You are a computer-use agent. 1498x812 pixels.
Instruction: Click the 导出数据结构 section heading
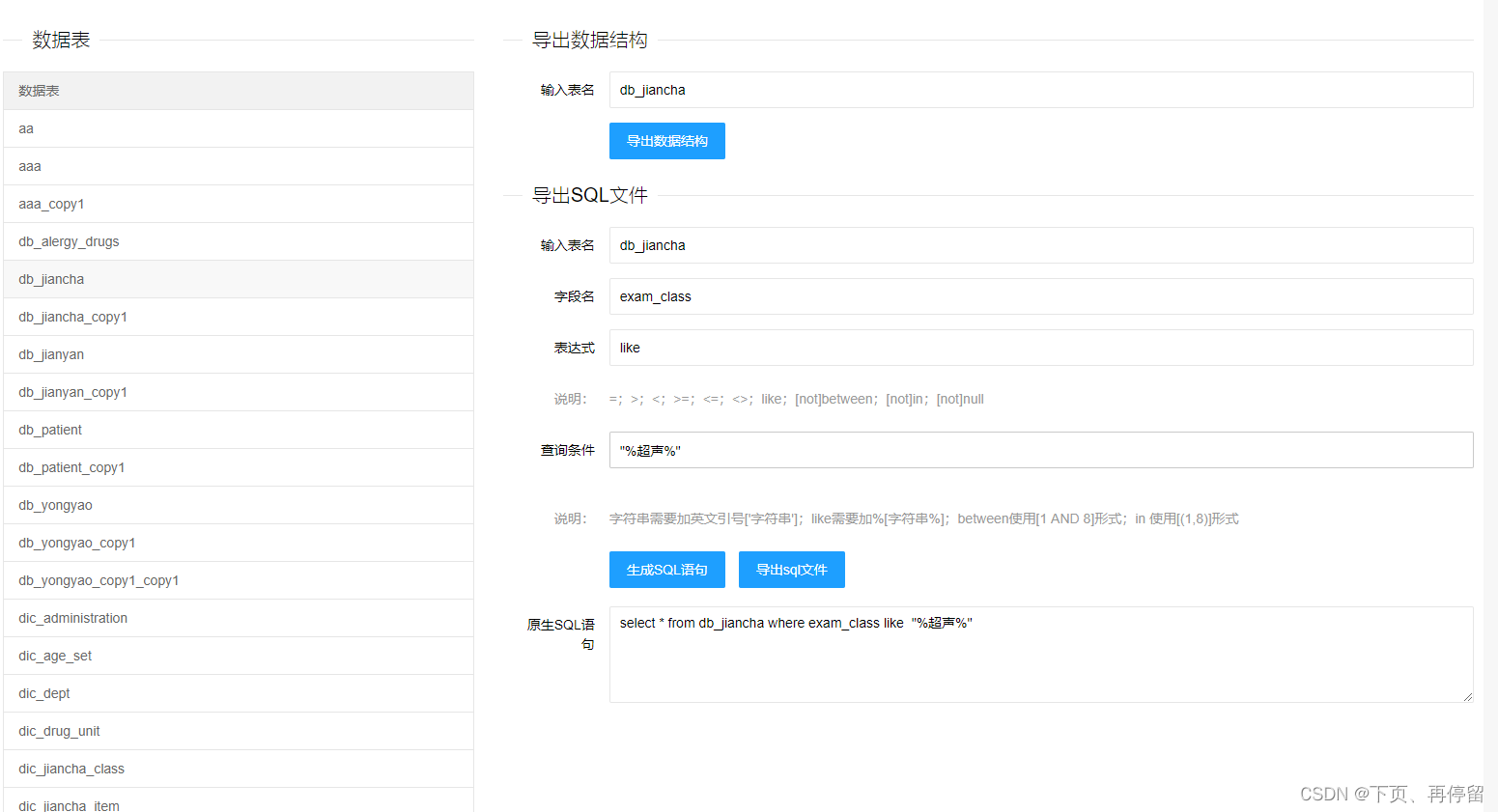pyautogui.click(x=589, y=40)
